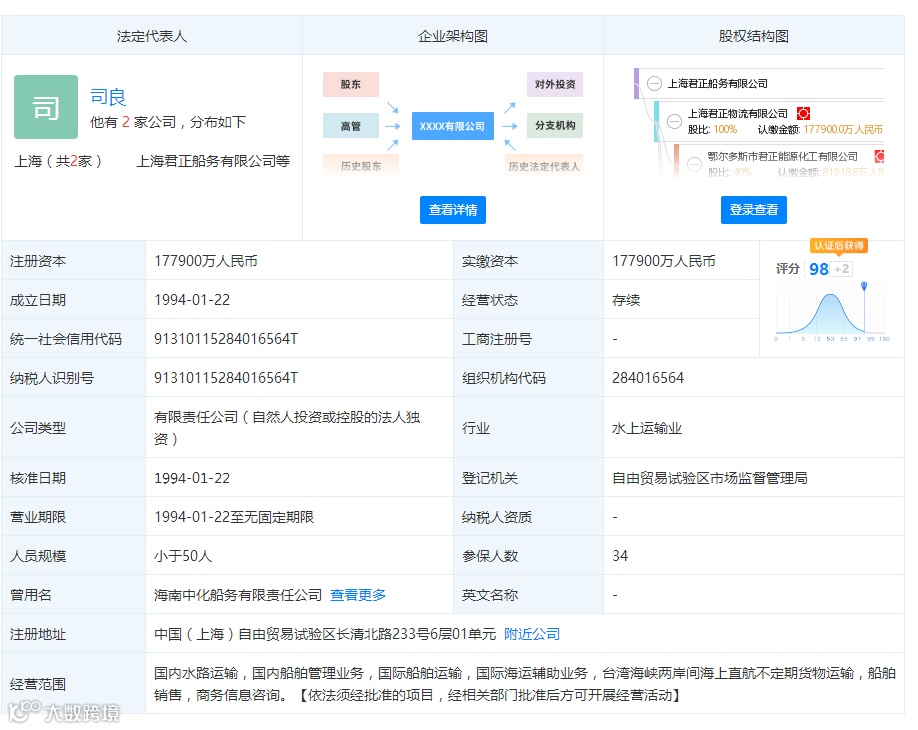Click the 认证后获得 orange badge

coord(839,245)
